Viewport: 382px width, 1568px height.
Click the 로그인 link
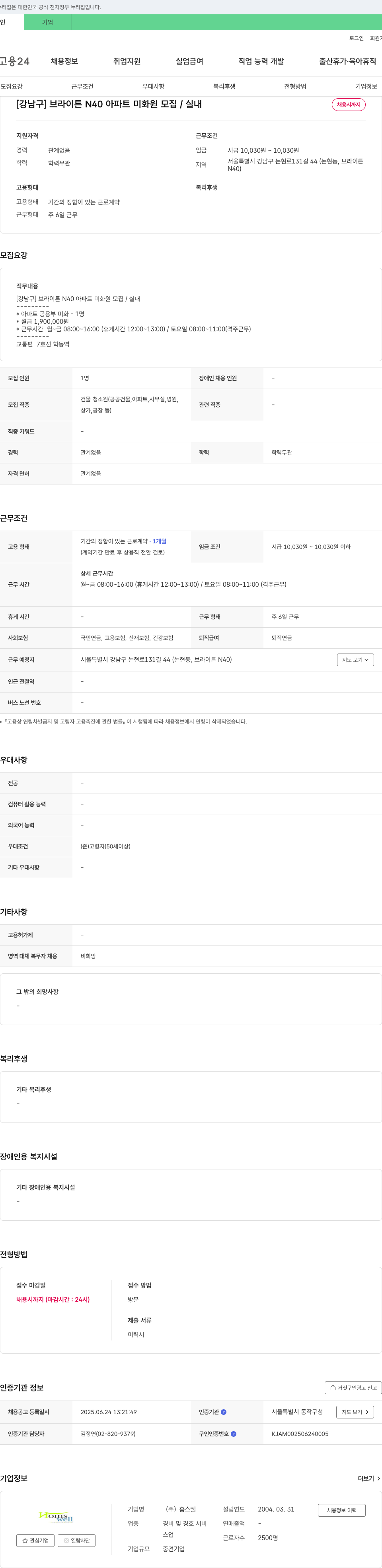(357, 38)
